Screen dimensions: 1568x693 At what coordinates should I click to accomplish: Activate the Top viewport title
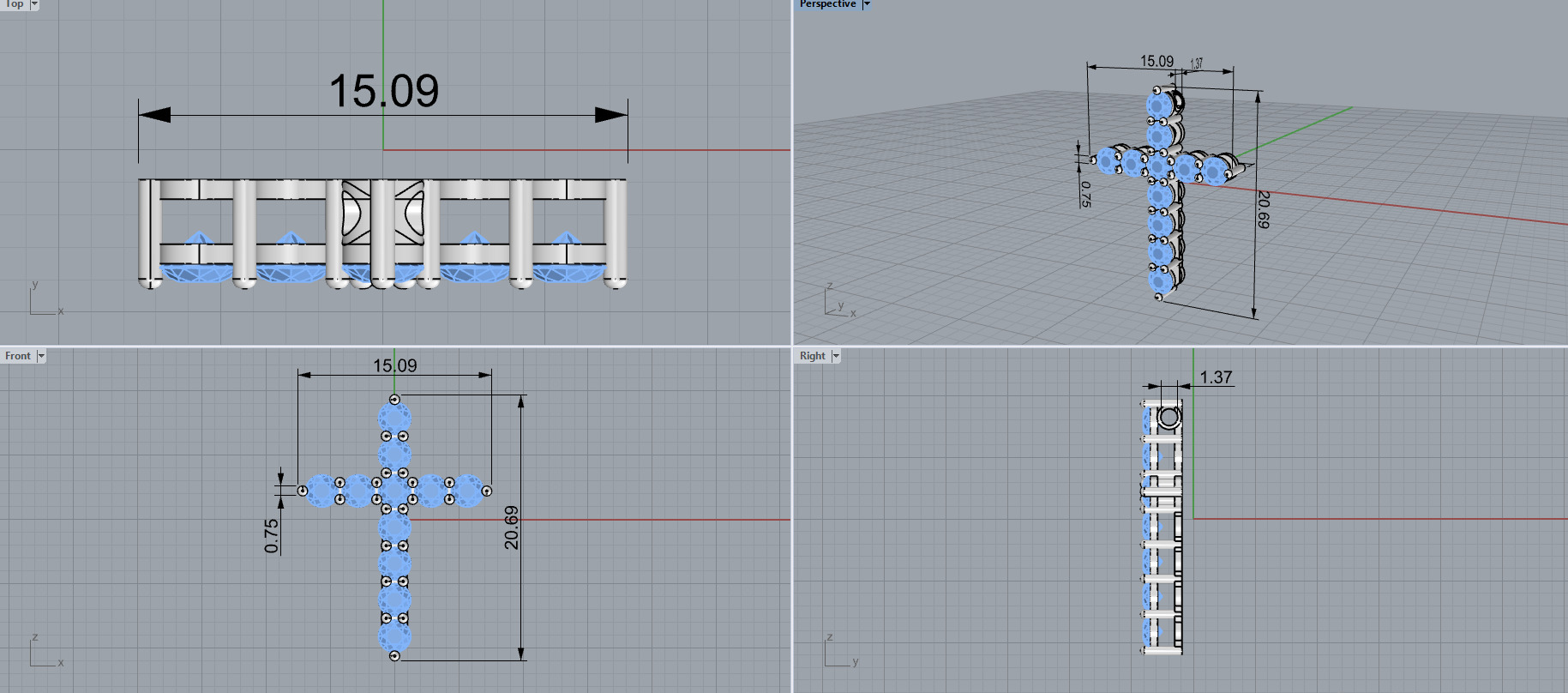tap(15, 4)
